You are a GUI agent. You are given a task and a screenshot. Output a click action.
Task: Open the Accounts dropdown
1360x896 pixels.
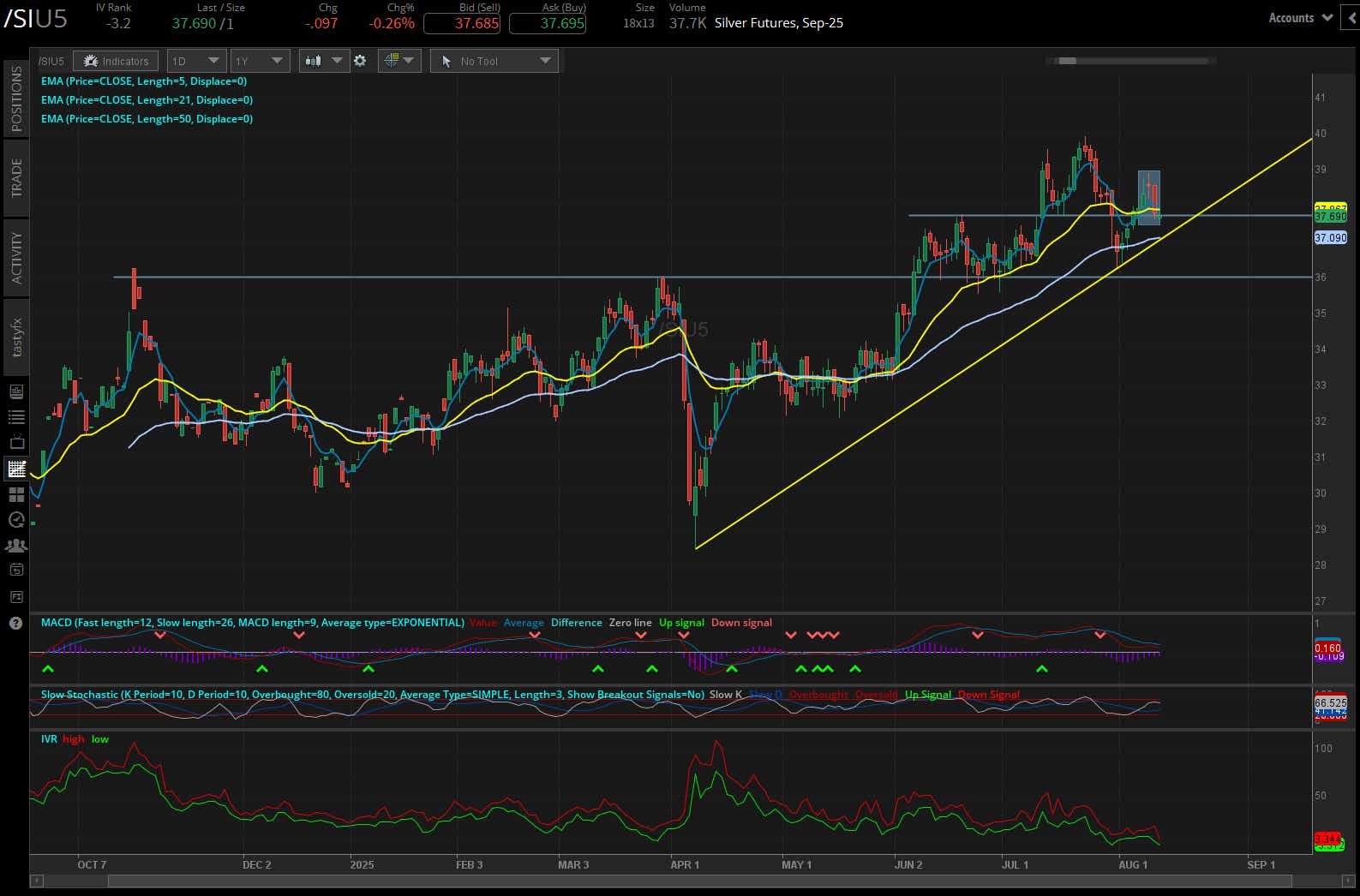pyautogui.click(x=1300, y=17)
